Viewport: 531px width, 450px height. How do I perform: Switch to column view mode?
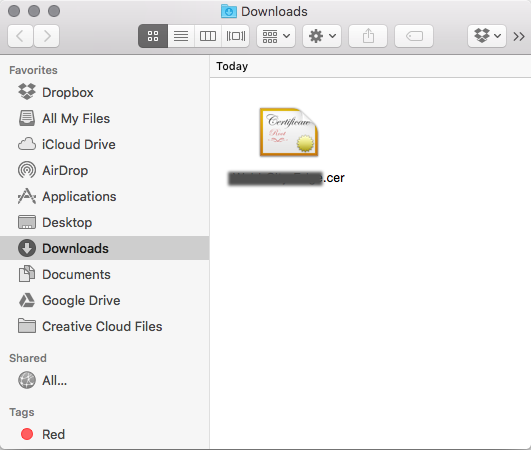208,36
